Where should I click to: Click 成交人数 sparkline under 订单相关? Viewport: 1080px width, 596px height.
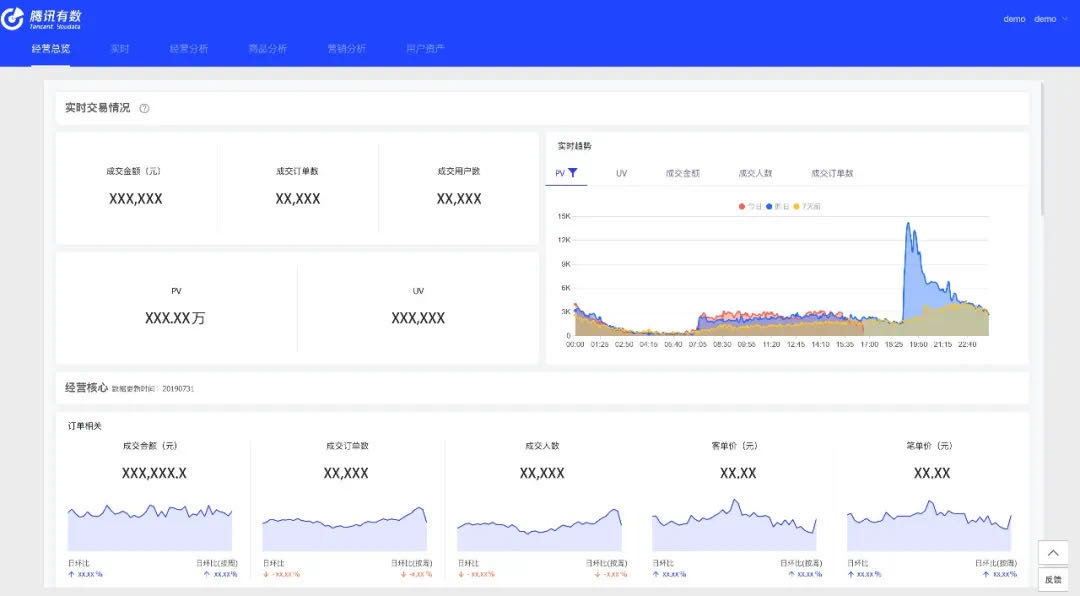click(x=539, y=529)
